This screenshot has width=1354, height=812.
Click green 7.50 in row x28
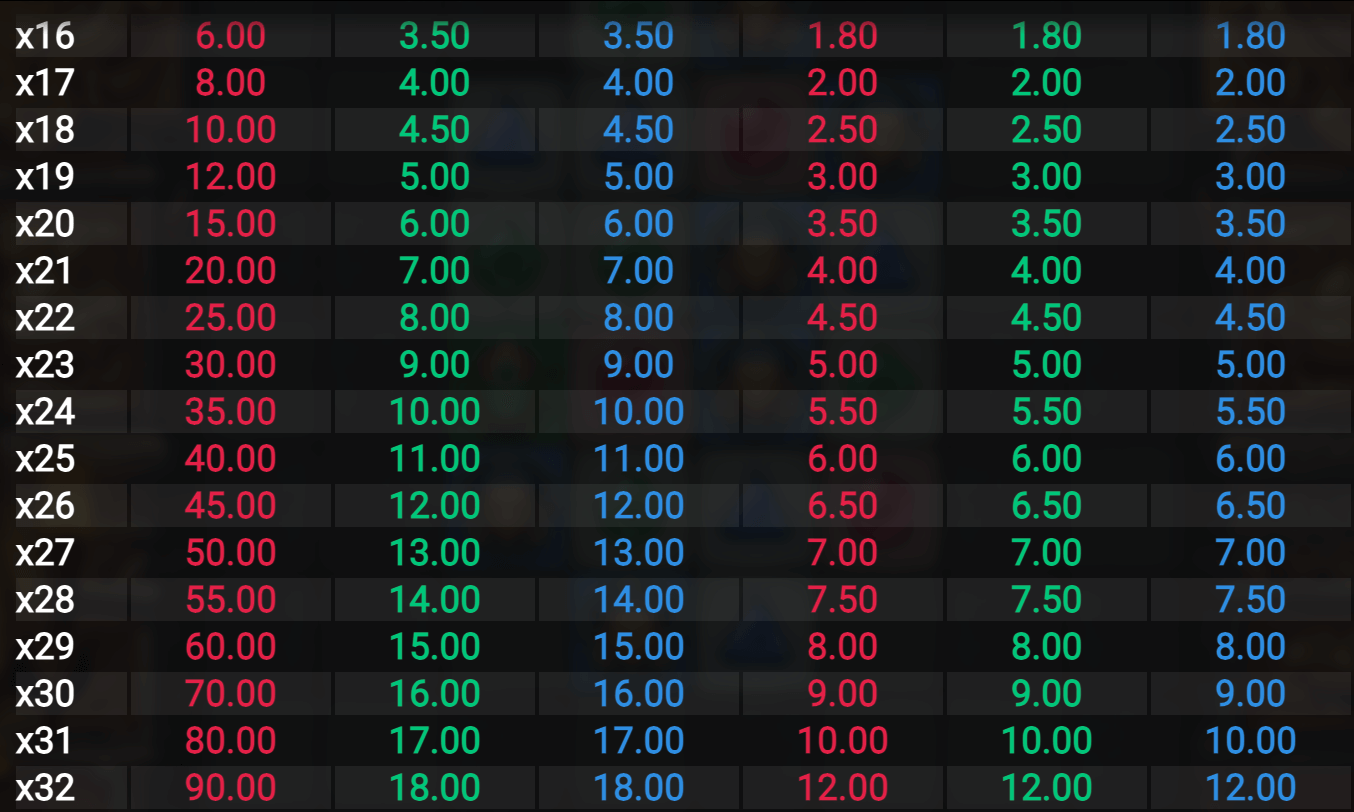tap(1047, 600)
